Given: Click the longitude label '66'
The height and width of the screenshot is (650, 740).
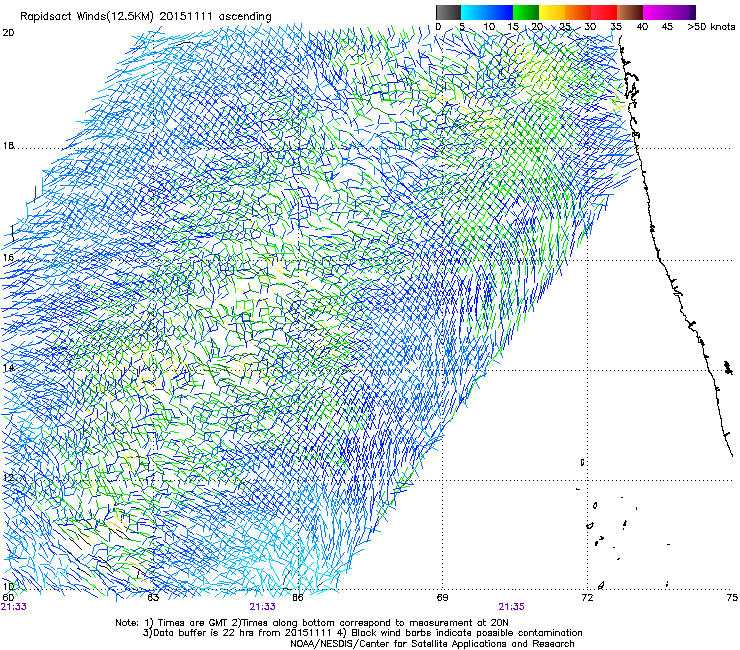Looking at the screenshot, I should coord(298,598).
